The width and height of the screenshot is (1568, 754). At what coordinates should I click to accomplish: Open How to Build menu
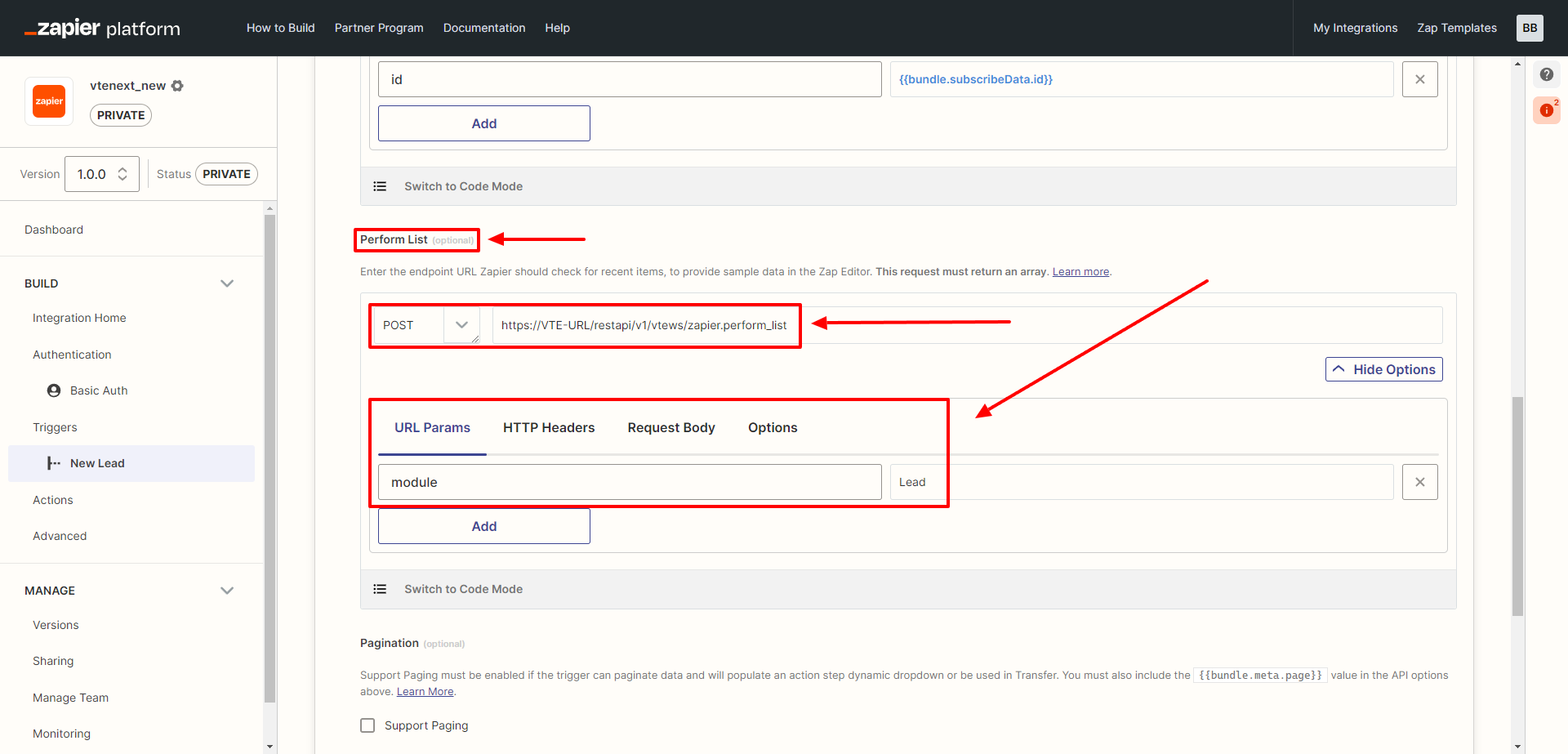[x=280, y=28]
